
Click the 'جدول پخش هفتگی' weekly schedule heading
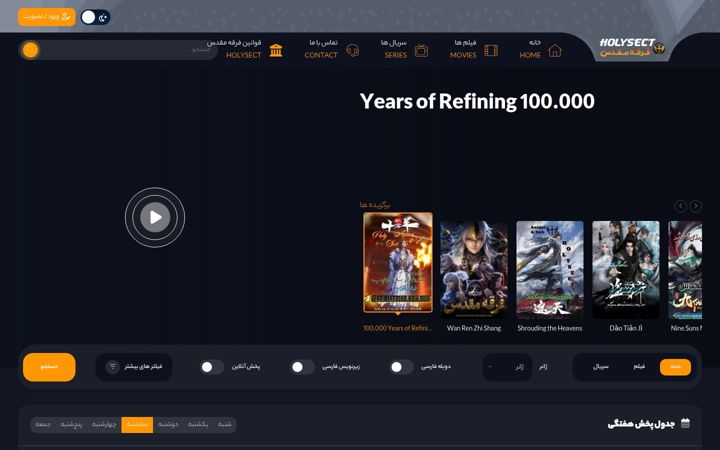coord(641,423)
